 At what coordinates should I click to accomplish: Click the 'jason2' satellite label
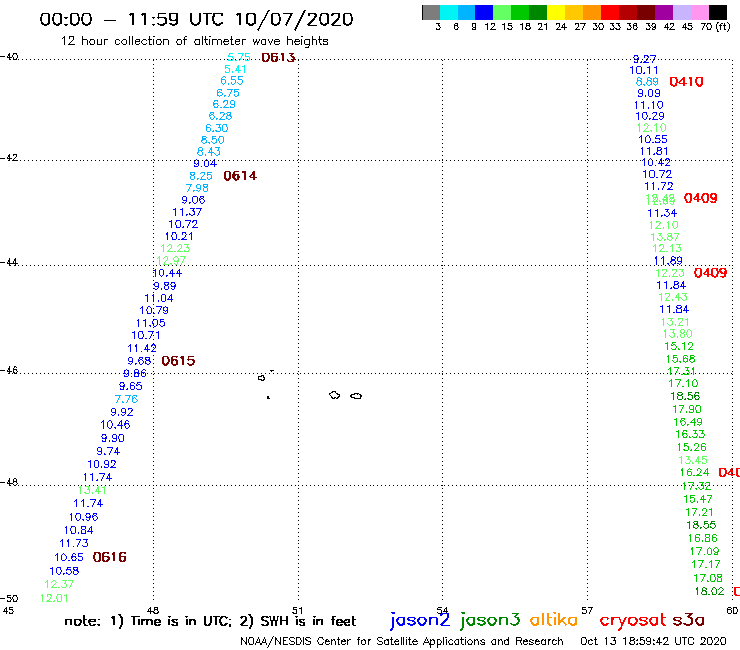coord(420,620)
